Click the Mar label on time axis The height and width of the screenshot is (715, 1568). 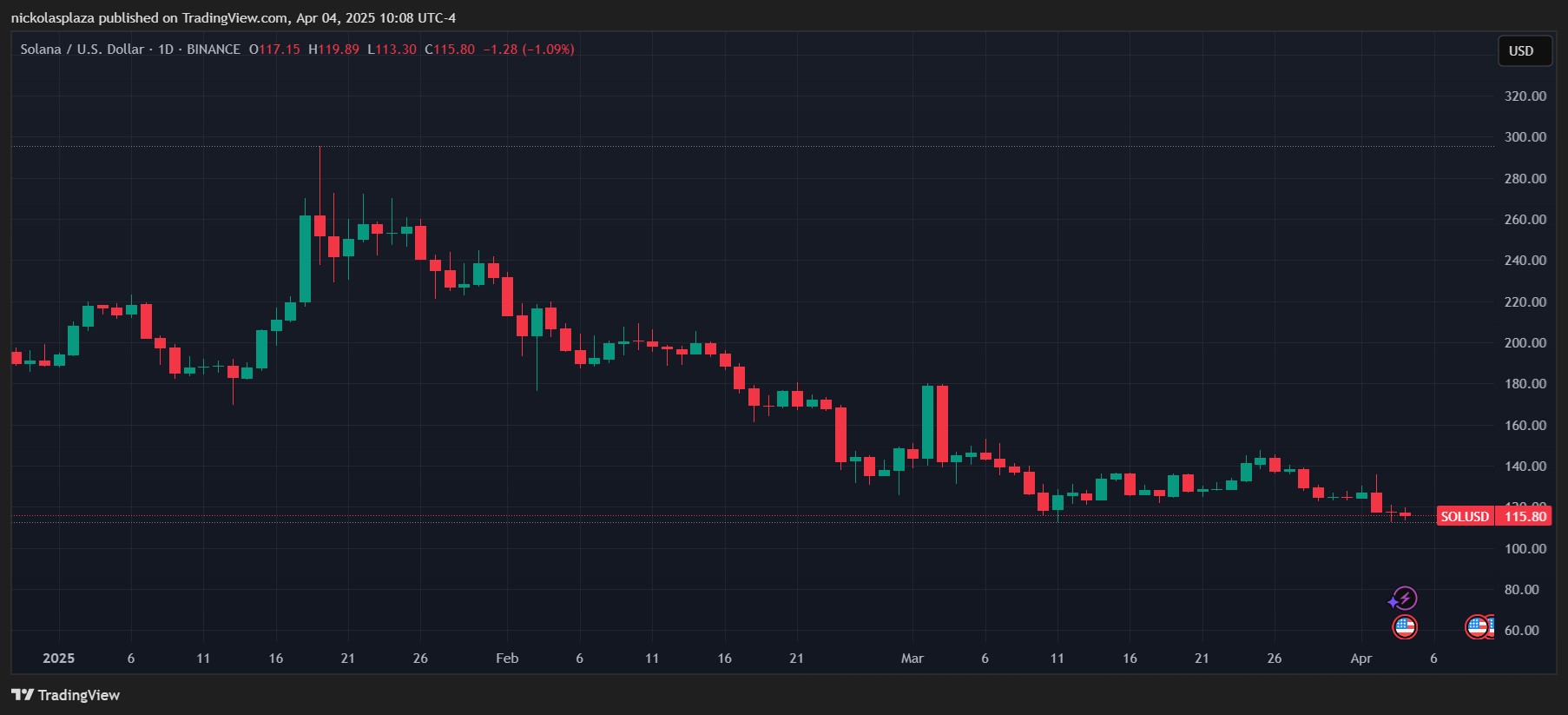tap(912, 659)
